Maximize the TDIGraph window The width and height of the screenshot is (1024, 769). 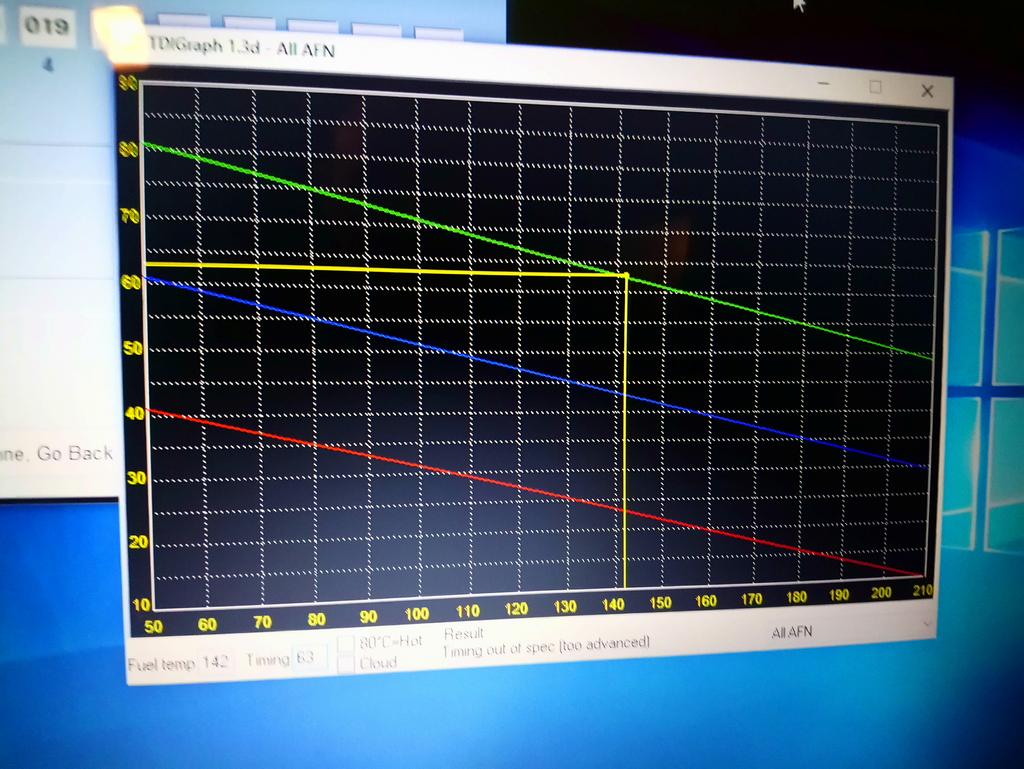(x=876, y=87)
